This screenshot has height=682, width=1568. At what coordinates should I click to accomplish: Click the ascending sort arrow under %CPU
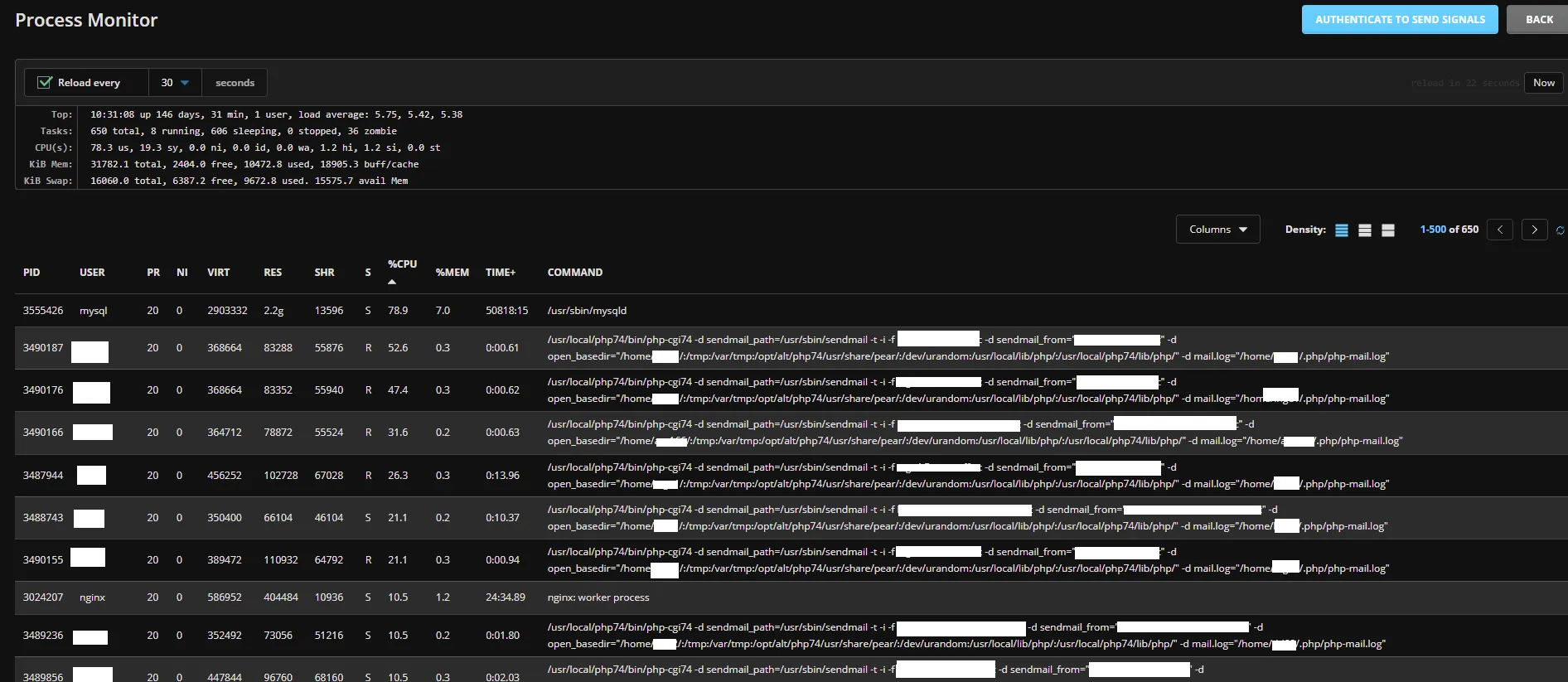(x=392, y=282)
